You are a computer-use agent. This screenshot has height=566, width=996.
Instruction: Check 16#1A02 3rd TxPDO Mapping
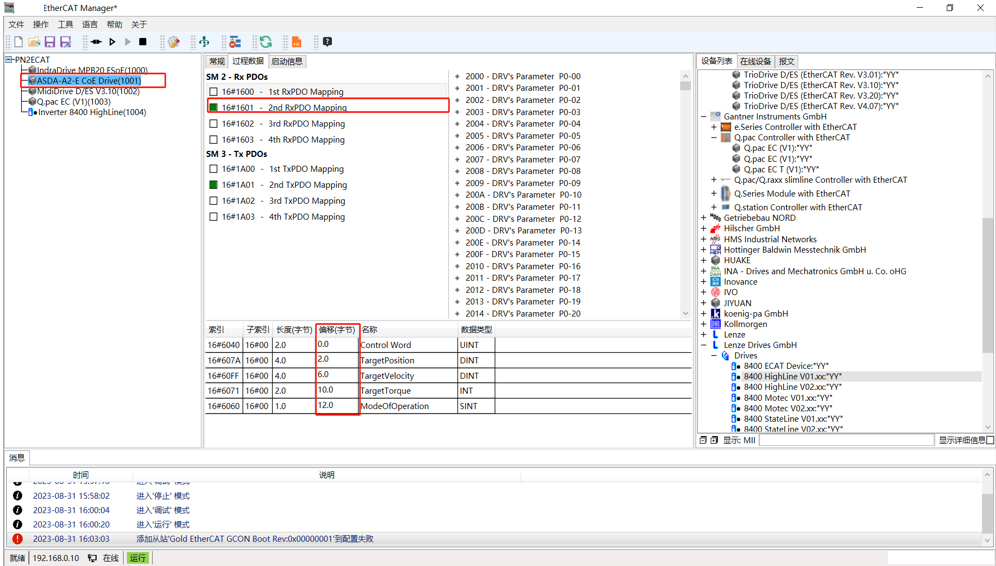tap(213, 201)
